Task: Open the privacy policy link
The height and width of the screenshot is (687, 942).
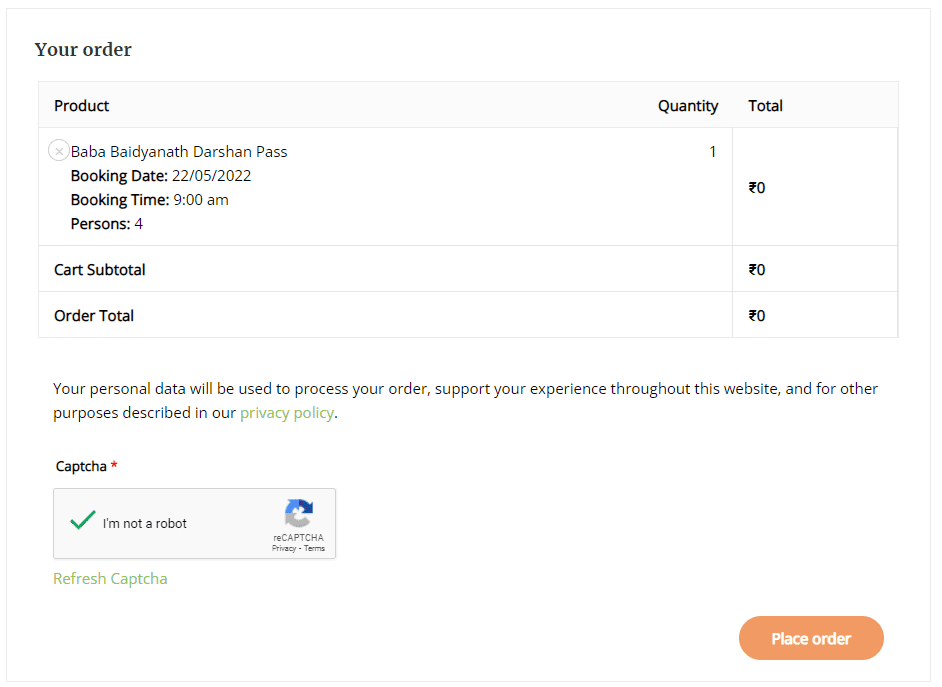Action: (x=286, y=413)
